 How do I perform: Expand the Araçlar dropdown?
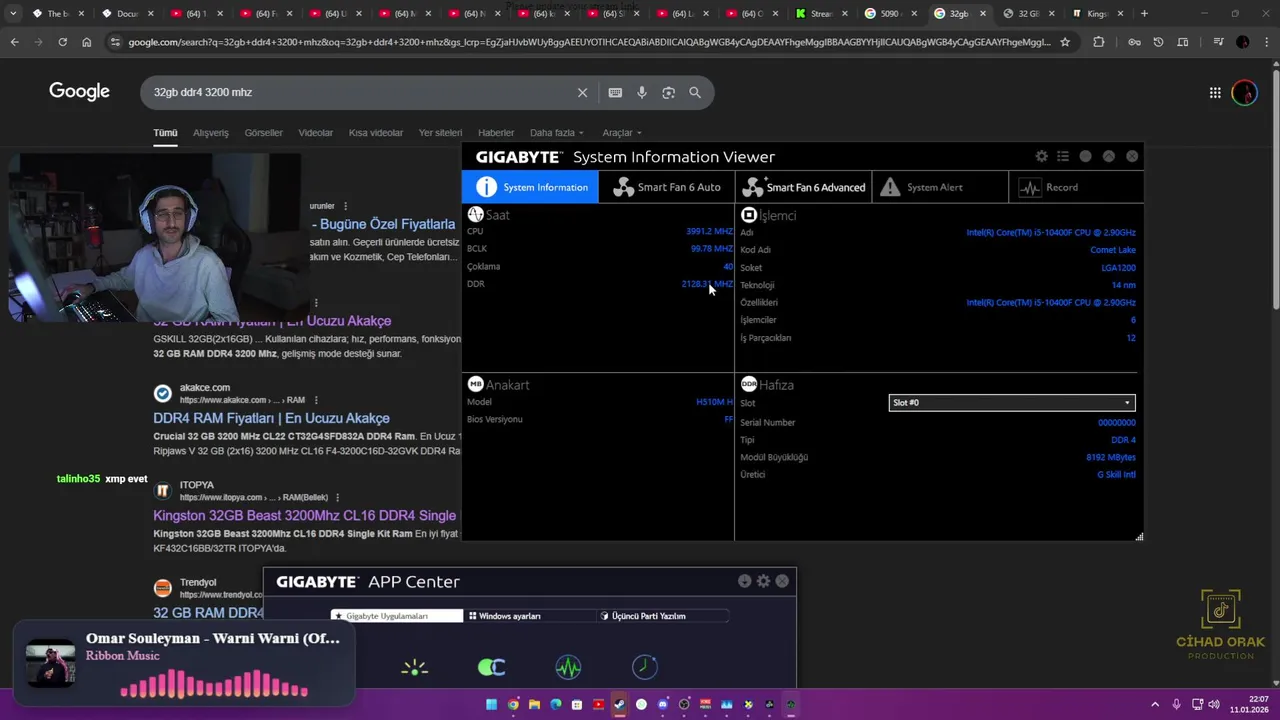tap(621, 132)
